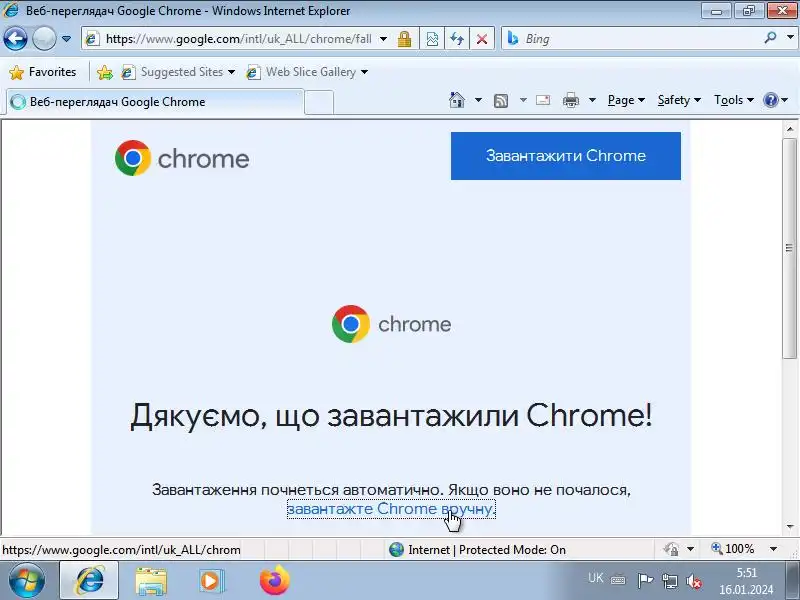The width and height of the screenshot is (800, 600).
Task: Click the Internet Explorer taskbar icon
Action: click(90, 580)
